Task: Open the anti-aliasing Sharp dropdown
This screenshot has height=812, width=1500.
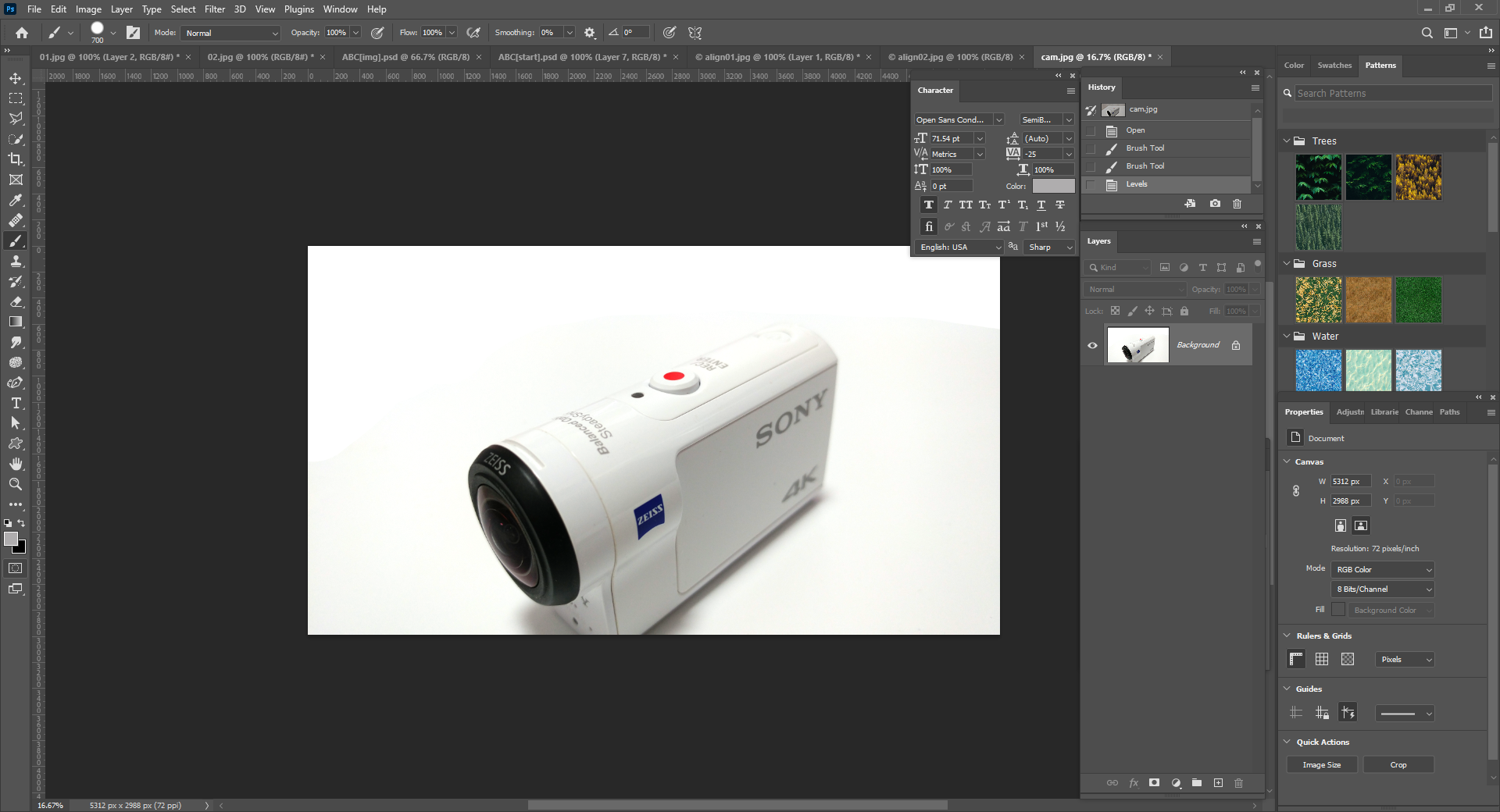Action: pos(1050,247)
